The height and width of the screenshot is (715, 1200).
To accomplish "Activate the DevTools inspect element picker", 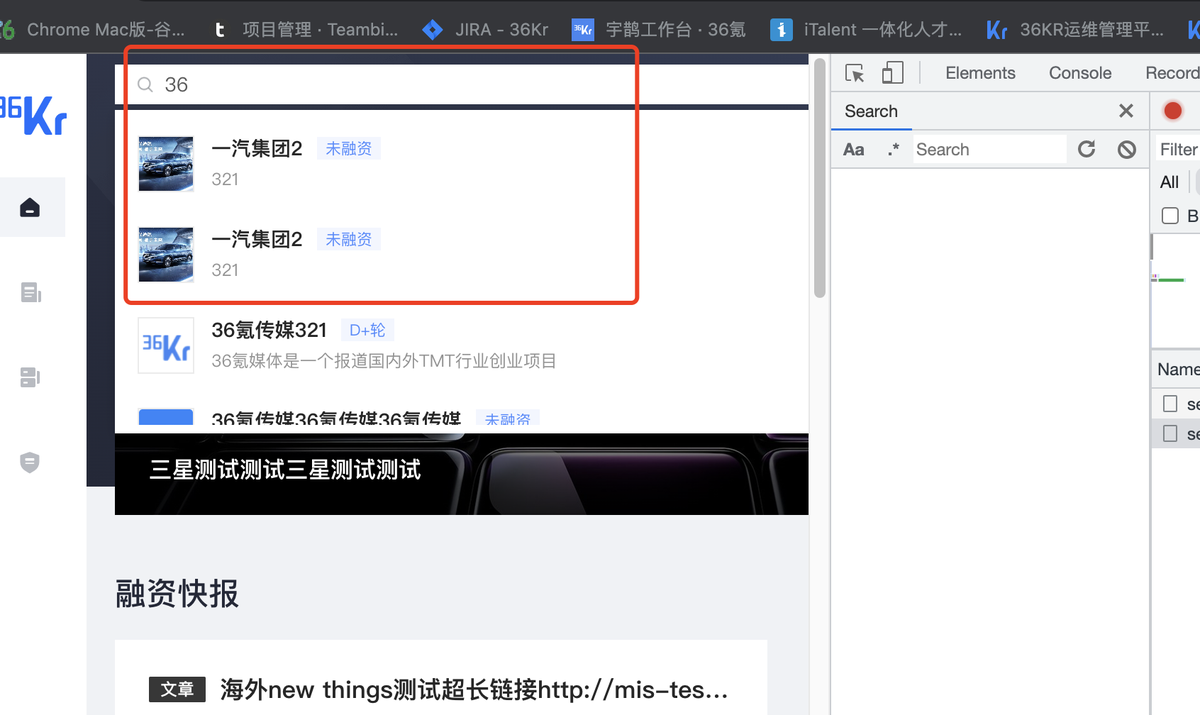I will coord(854,73).
